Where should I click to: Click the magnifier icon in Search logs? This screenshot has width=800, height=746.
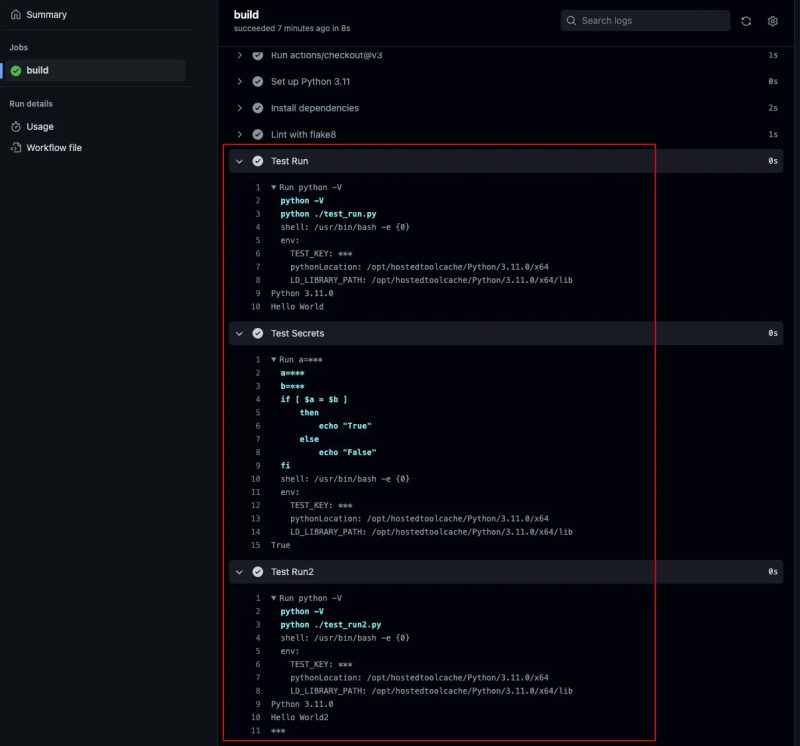click(x=571, y=20)
